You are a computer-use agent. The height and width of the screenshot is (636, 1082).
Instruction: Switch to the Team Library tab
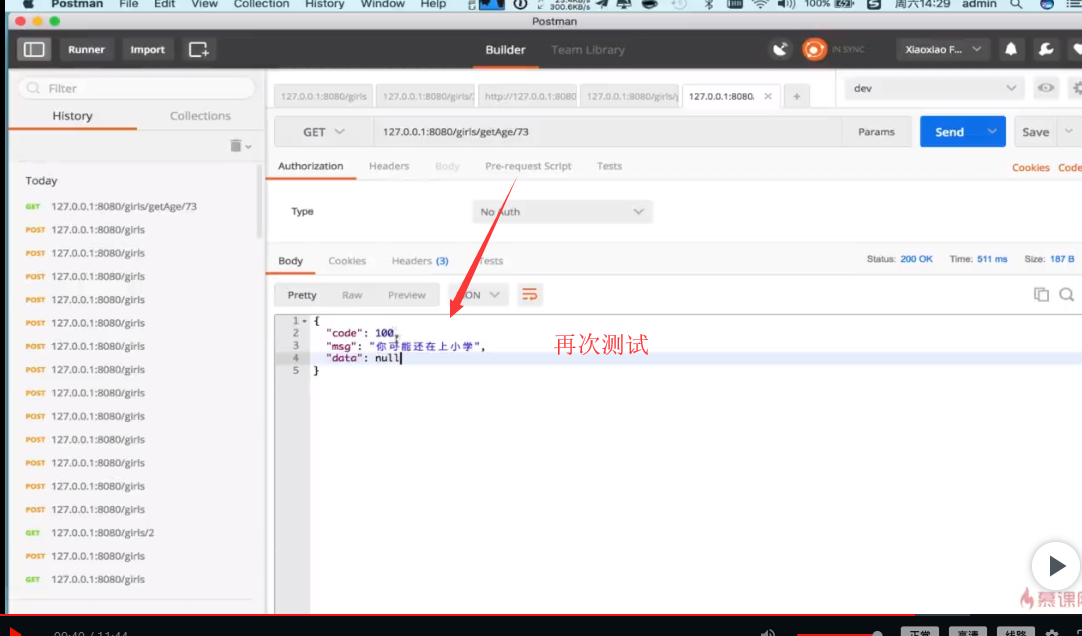(x=588, y=50)
